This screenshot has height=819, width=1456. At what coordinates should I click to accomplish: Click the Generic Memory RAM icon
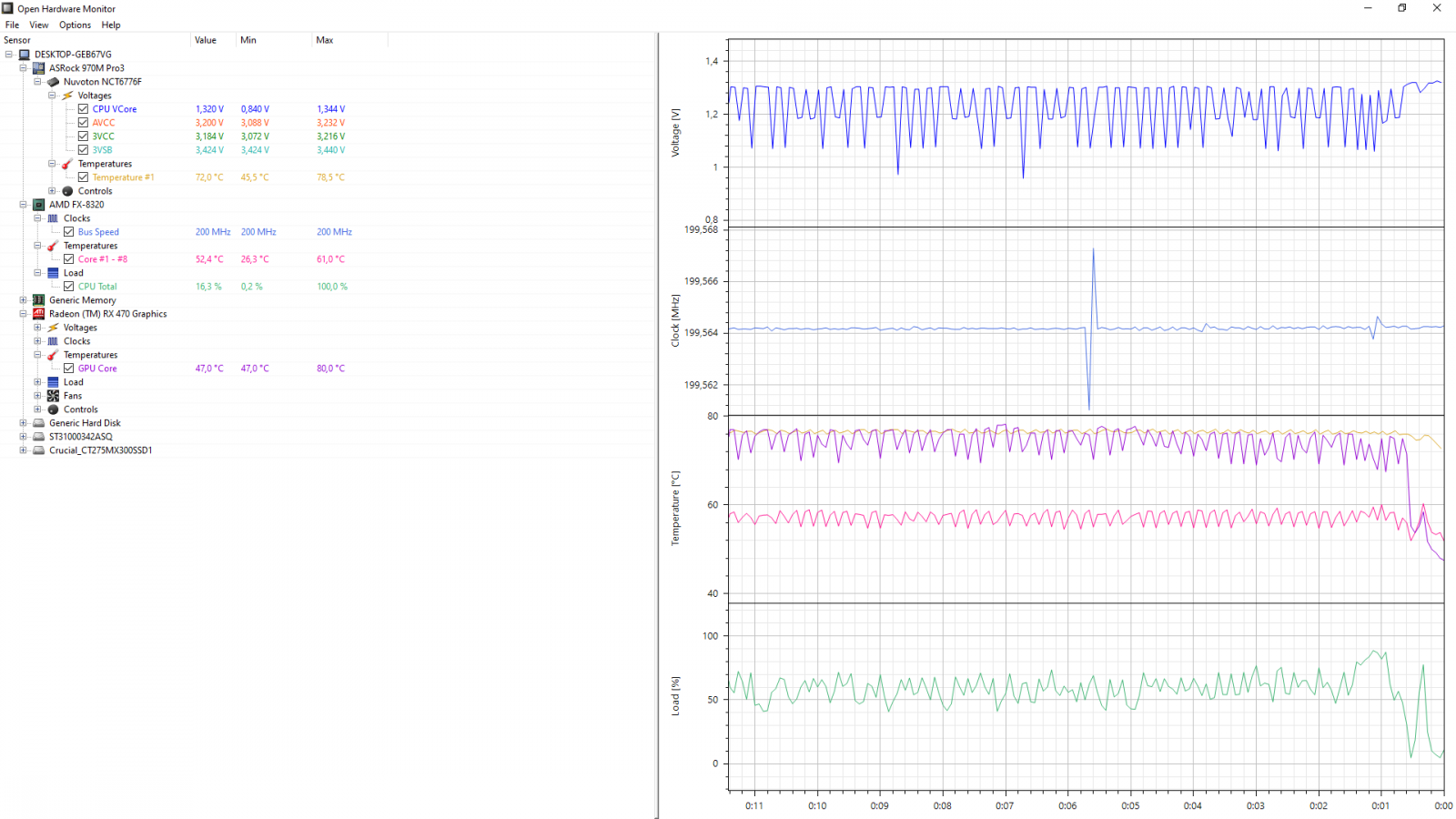[x=39, y=300]
